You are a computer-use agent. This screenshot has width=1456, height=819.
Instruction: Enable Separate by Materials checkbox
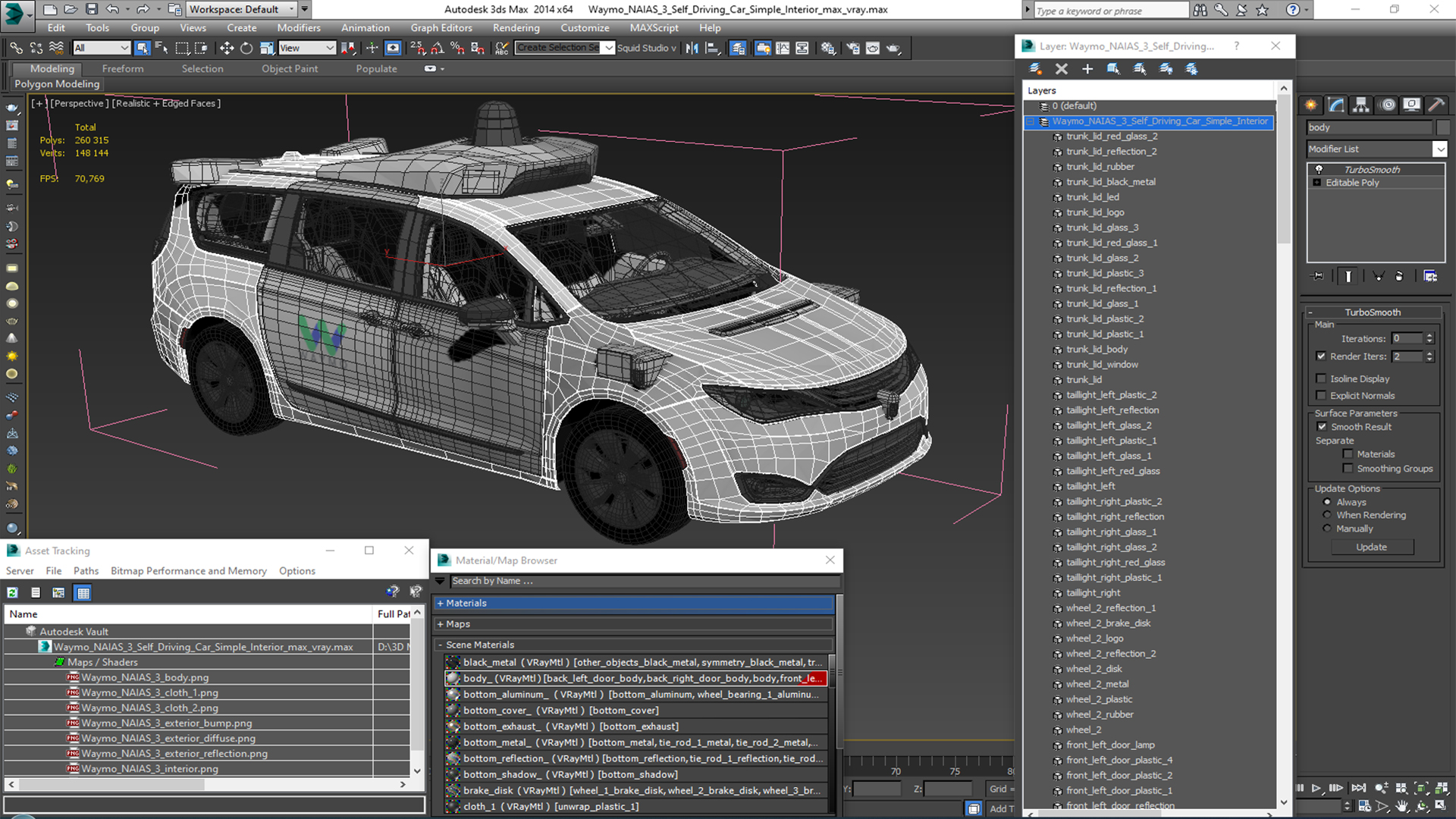point(1348,454)
